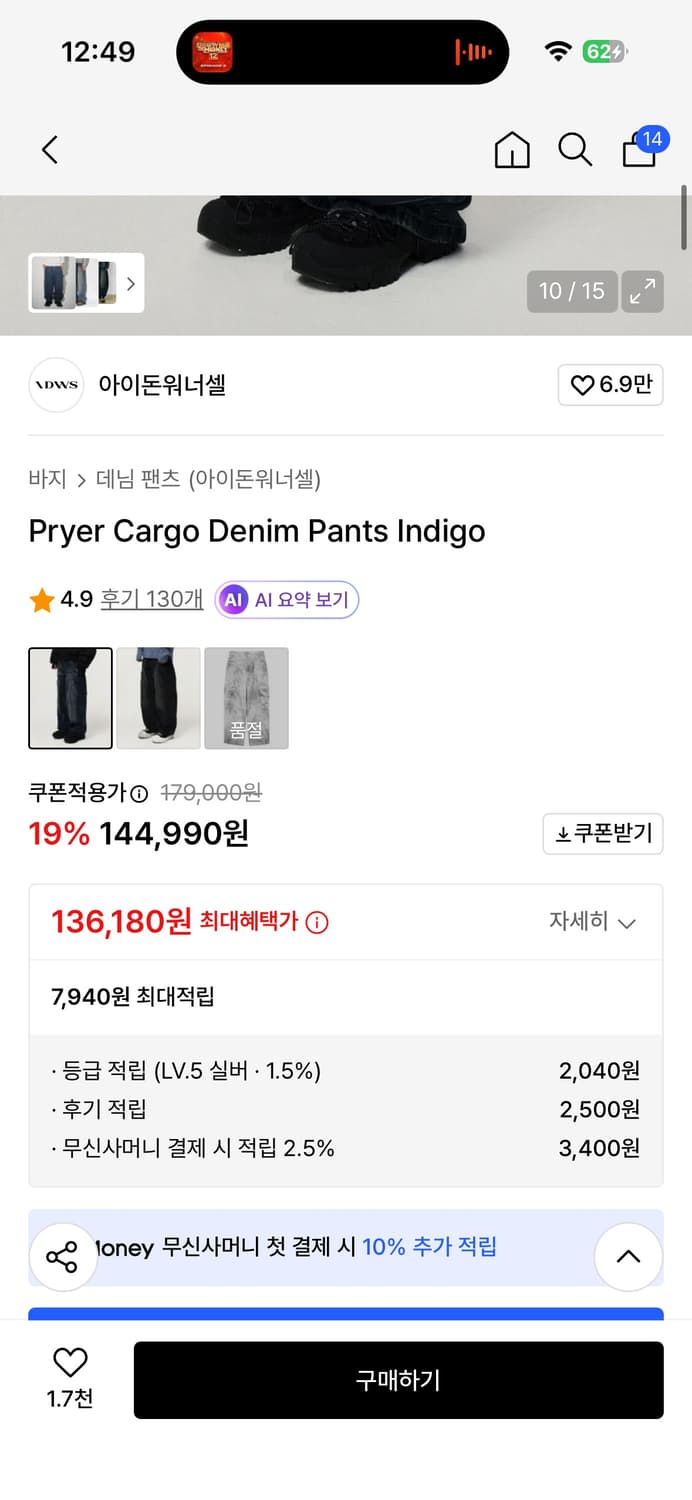Open the share options icon
Image resolution: width=692 pixels, height=1500 pixels.
pyautogui.click(x=63, y=1257)
